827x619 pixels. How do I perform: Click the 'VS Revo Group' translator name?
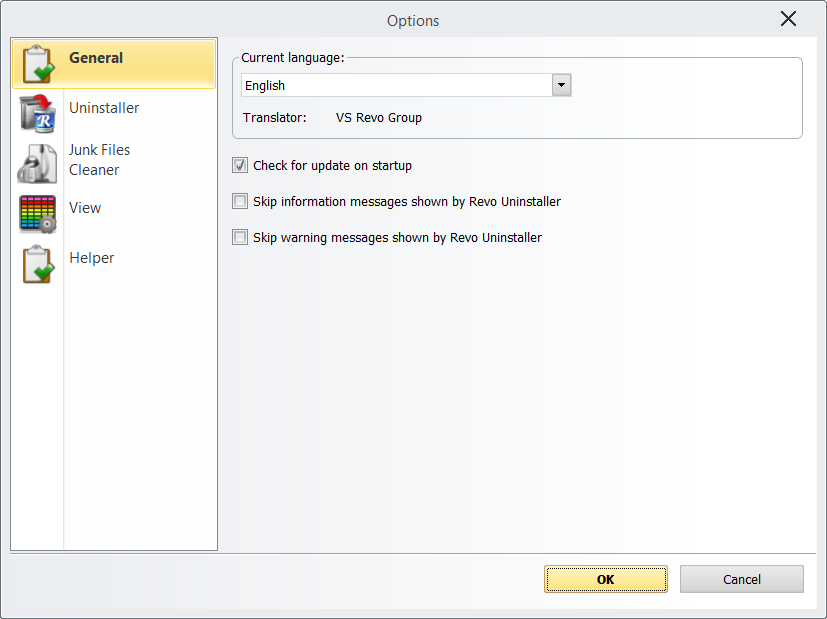[x=379, y=118]
